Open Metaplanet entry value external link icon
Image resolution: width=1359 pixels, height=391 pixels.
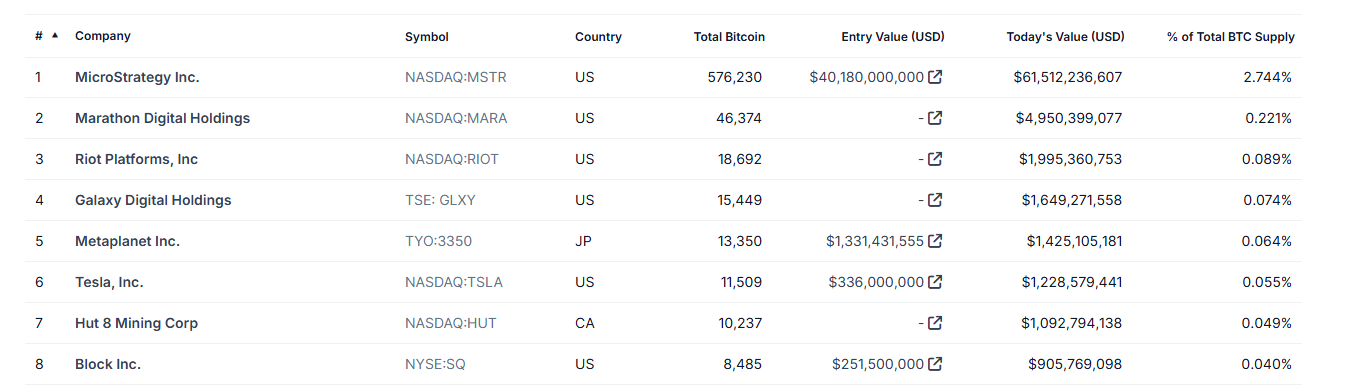935,241
